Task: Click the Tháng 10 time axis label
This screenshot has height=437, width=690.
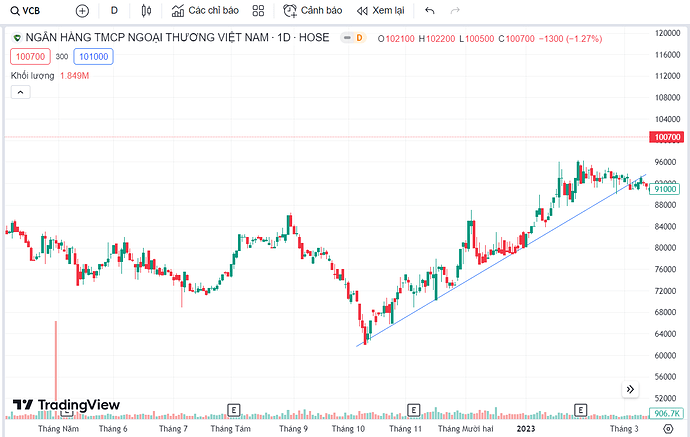Action: point(348,429)
